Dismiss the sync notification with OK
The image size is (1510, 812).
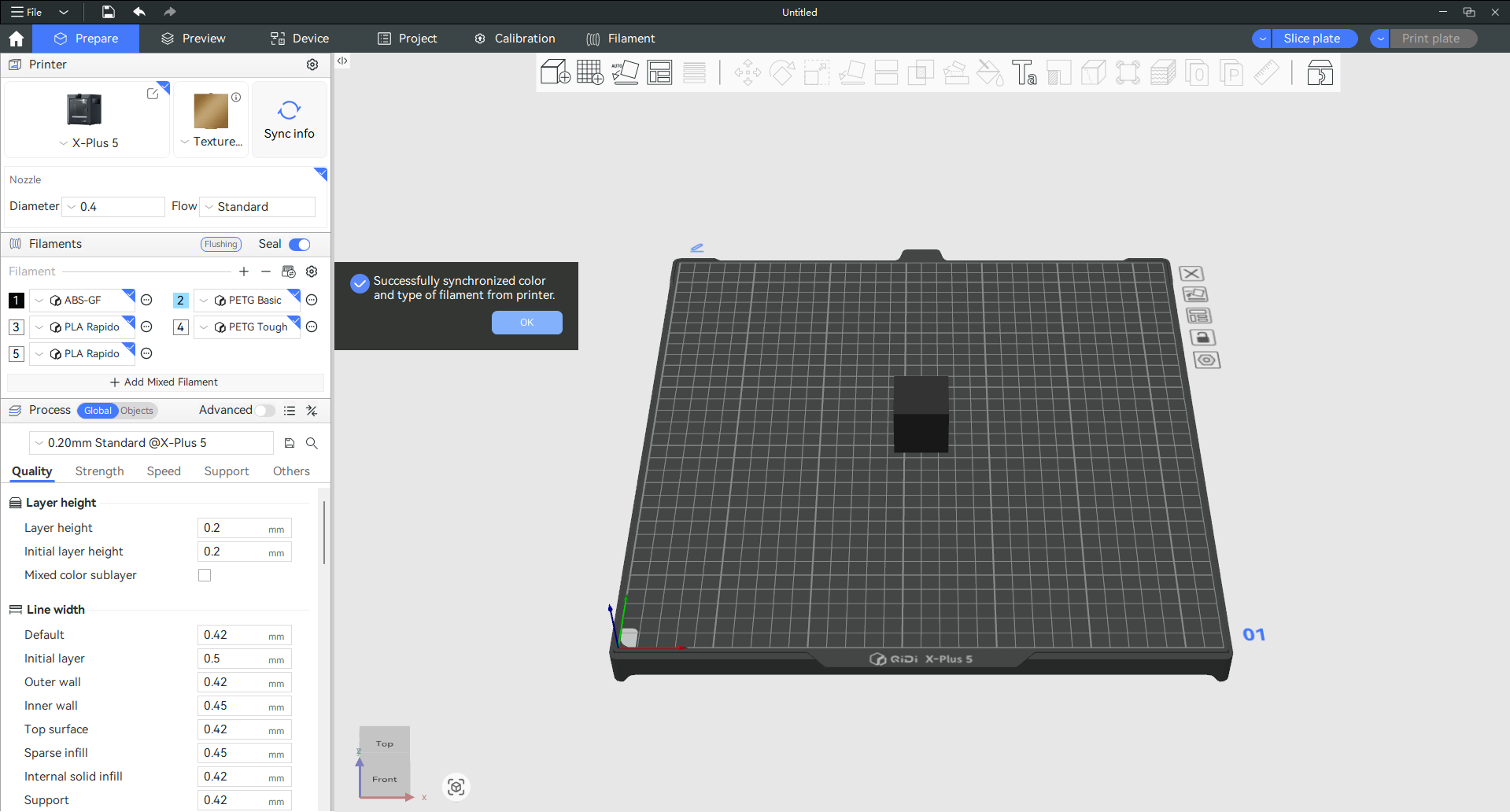(527, 323)
